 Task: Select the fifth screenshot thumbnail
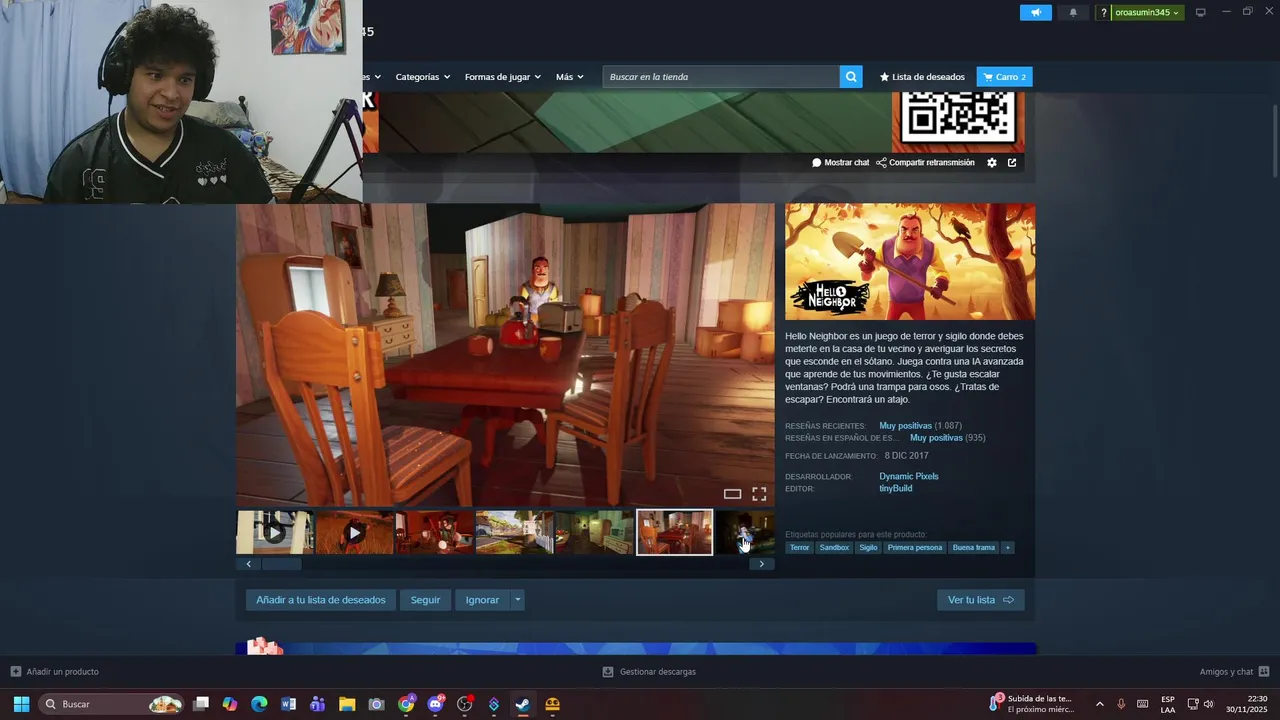point(594,532)
